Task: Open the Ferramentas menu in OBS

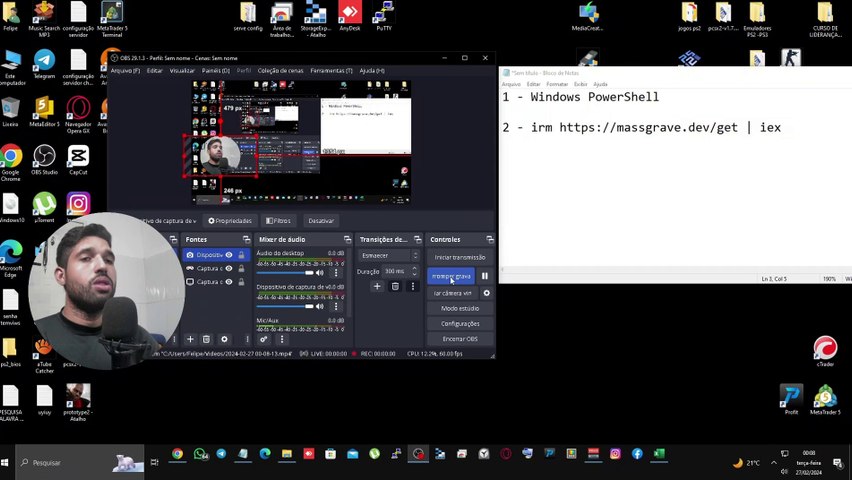Action: pos(330,71)
